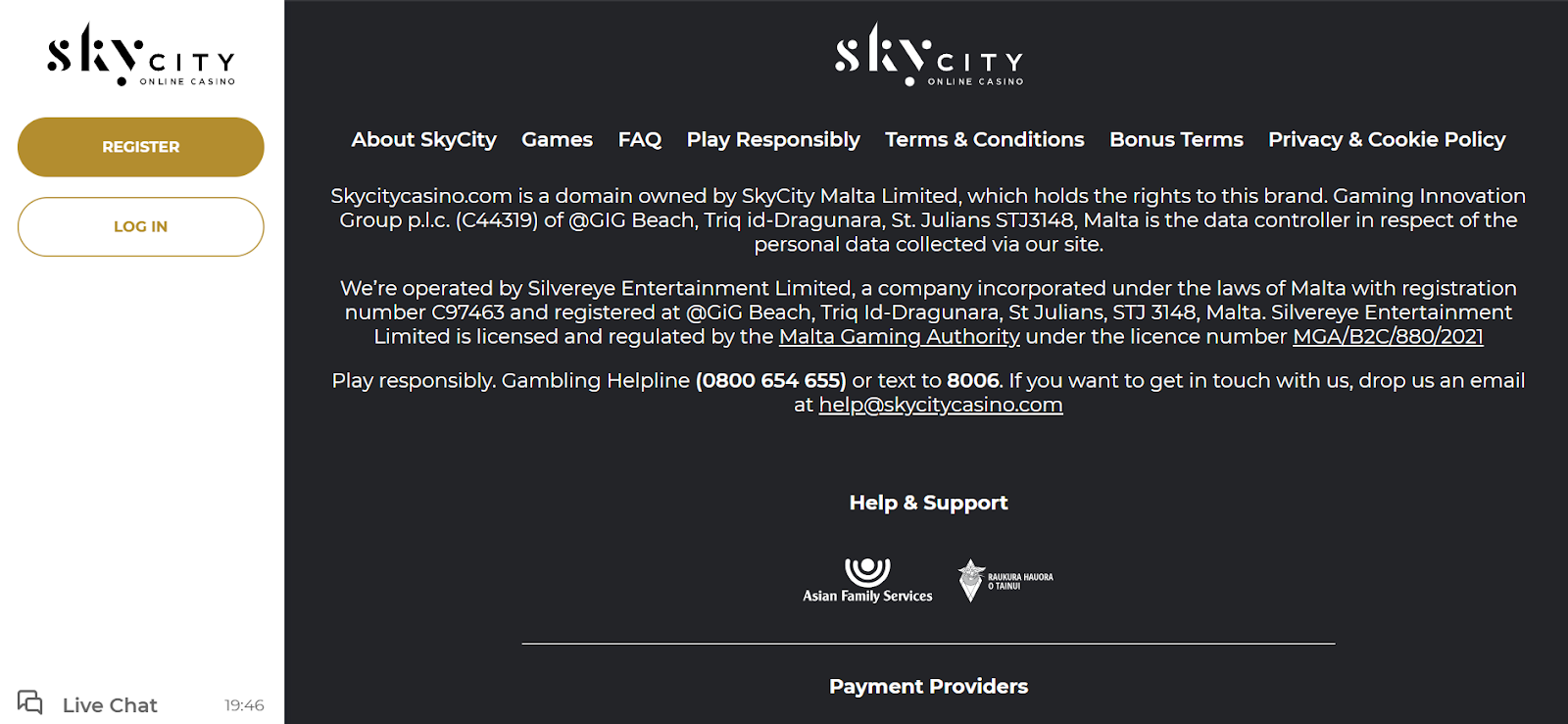View the Bonus Terms page
The height and width of the screenshot is (724, 1568).
[1176, 140]
